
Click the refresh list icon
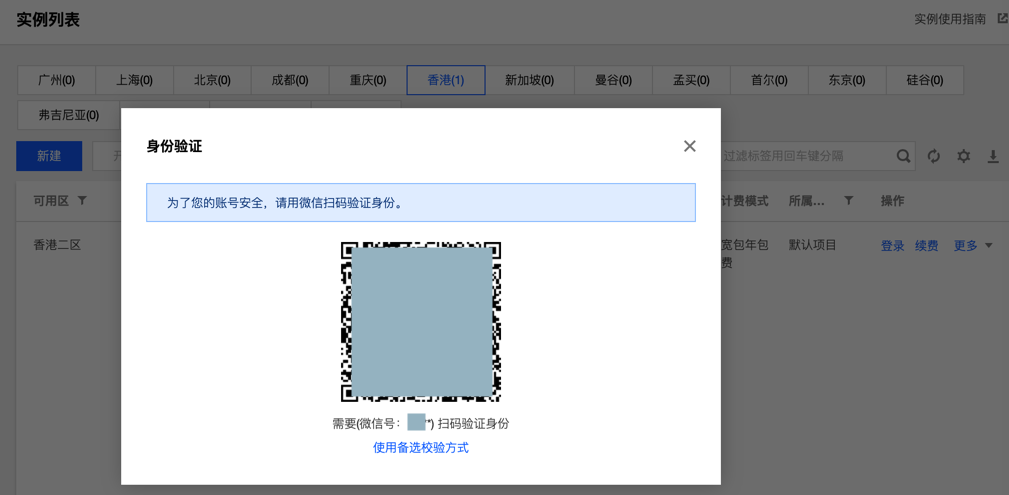tap(934, 156)
